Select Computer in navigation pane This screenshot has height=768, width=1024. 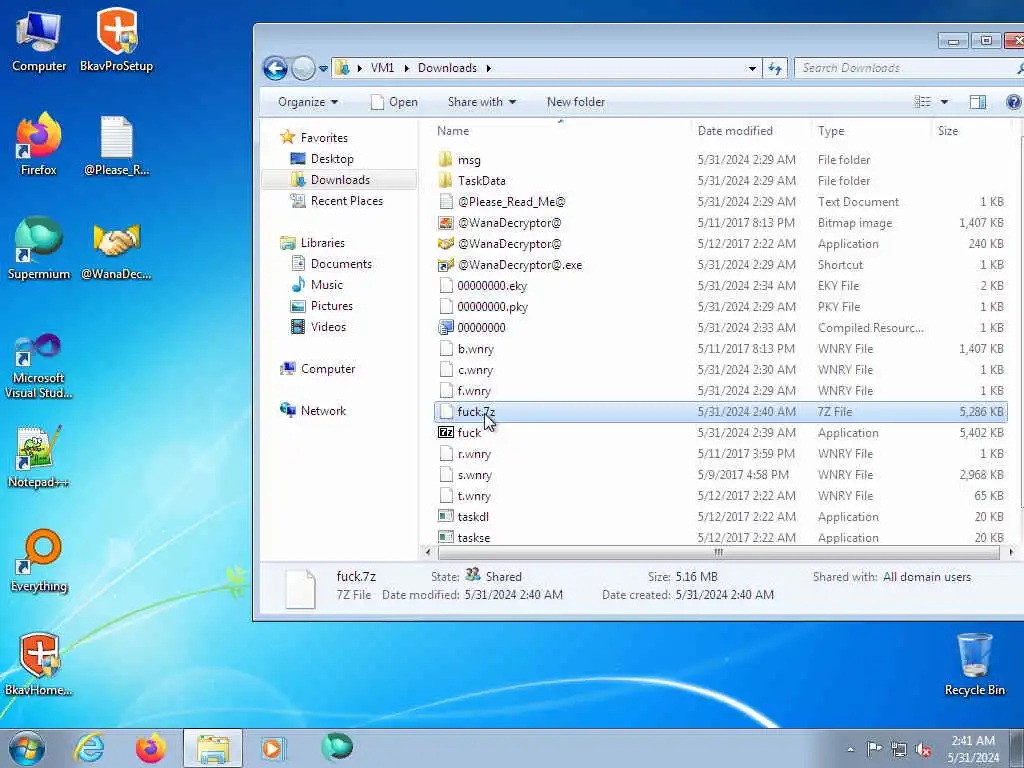[x=328, y=369]
